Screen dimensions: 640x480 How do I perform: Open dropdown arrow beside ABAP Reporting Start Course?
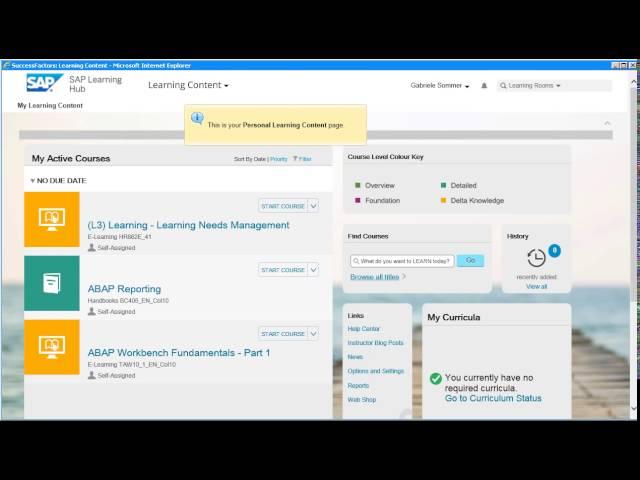(313, 270)
